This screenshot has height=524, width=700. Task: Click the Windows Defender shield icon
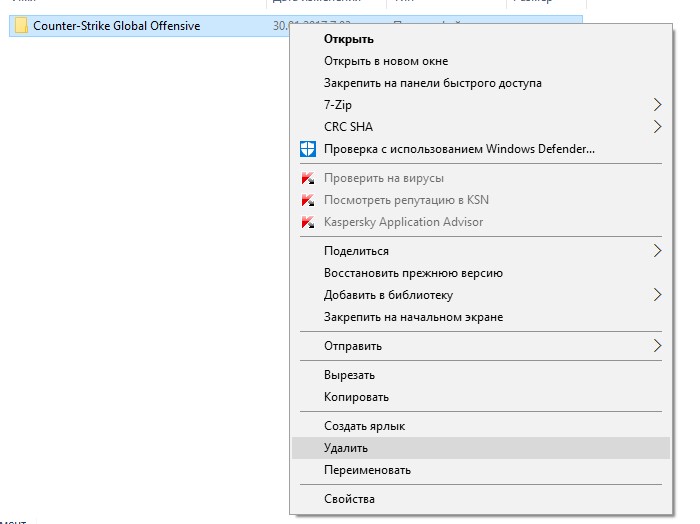(x=308, y=150)
